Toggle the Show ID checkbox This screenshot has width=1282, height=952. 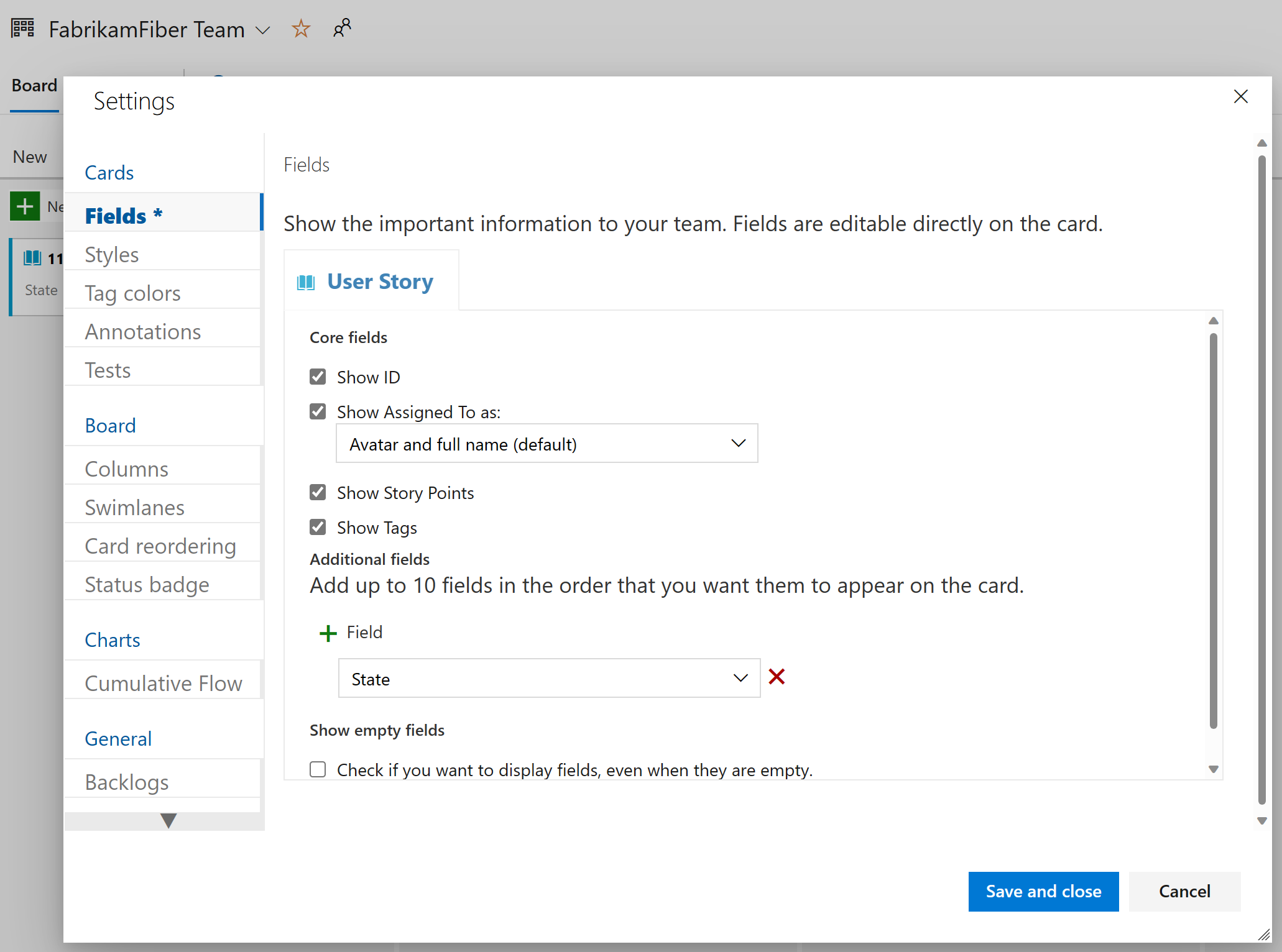tap(318, 377)
